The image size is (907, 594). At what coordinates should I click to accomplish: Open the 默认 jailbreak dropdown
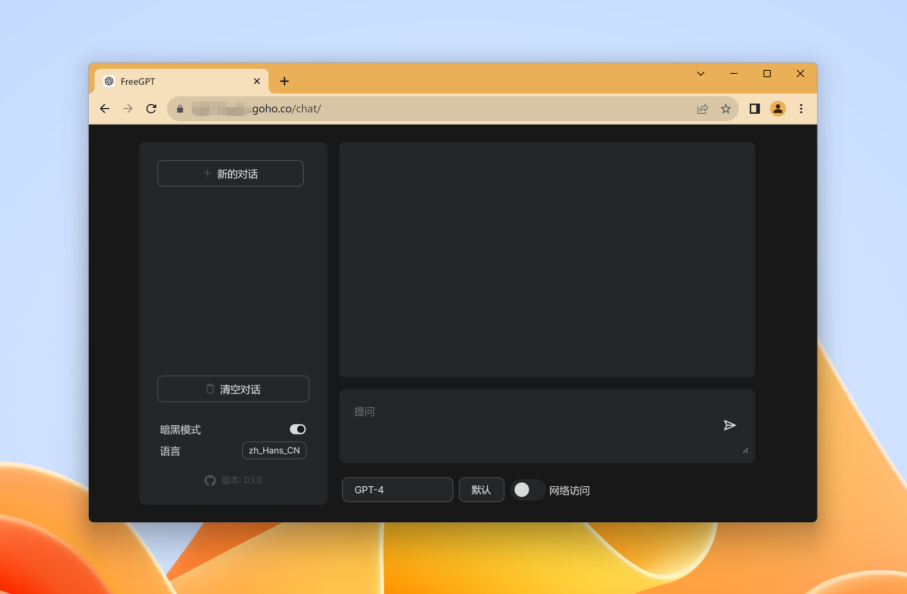pyautogui.click(x=481, y=490)
